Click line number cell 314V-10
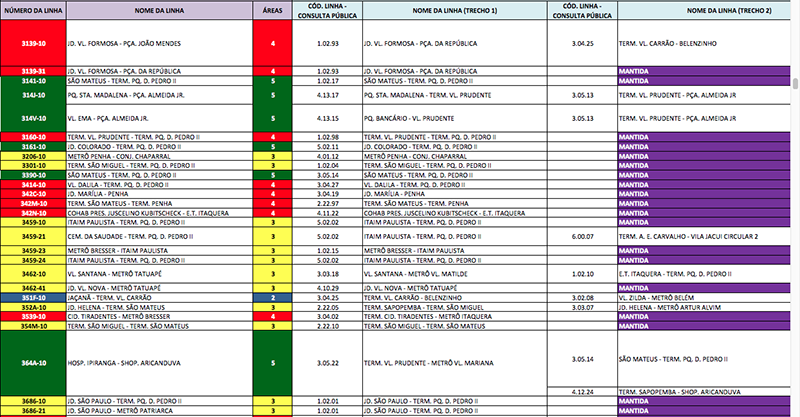 [33, 118]
